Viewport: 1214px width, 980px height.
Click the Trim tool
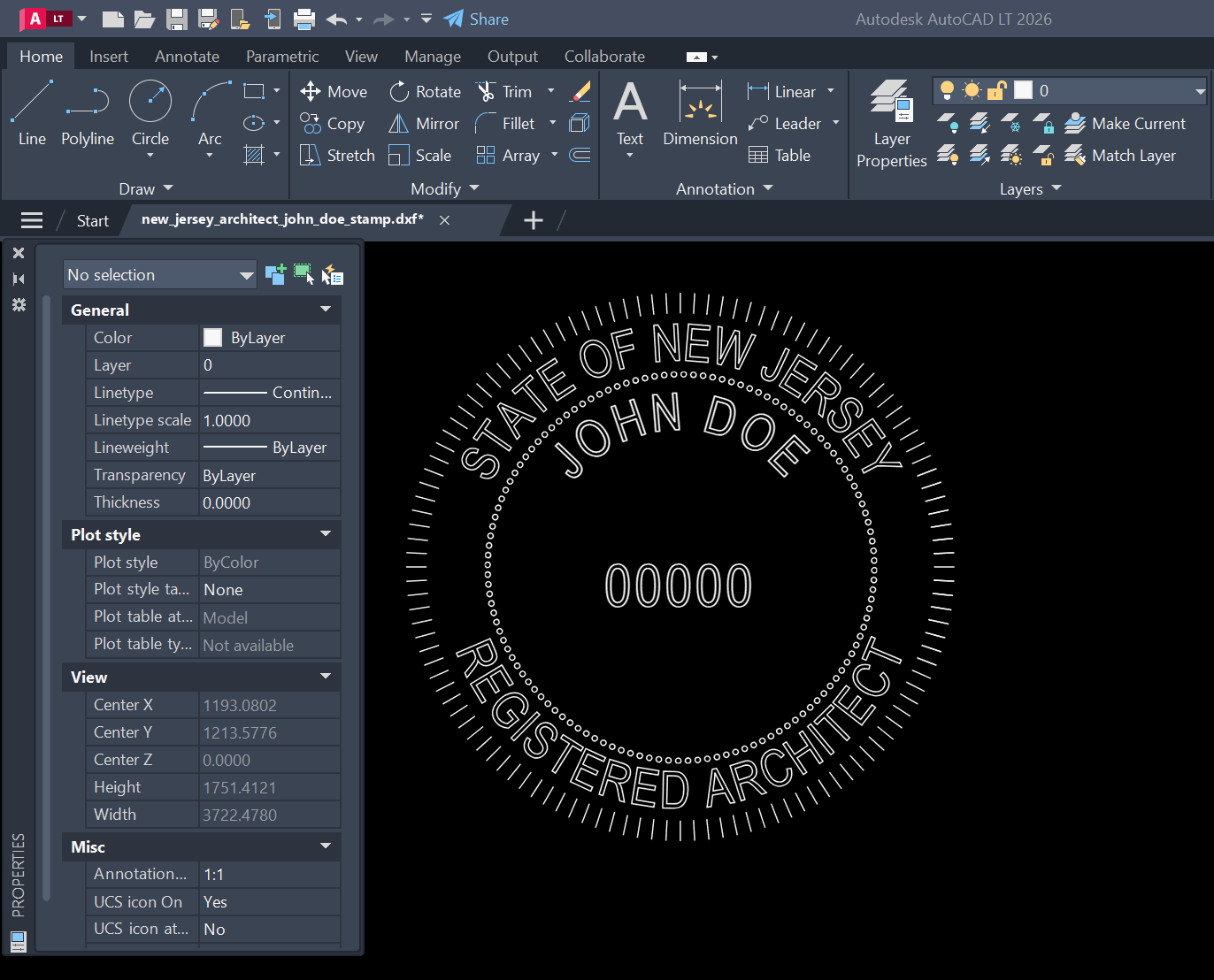pos(504,91)
